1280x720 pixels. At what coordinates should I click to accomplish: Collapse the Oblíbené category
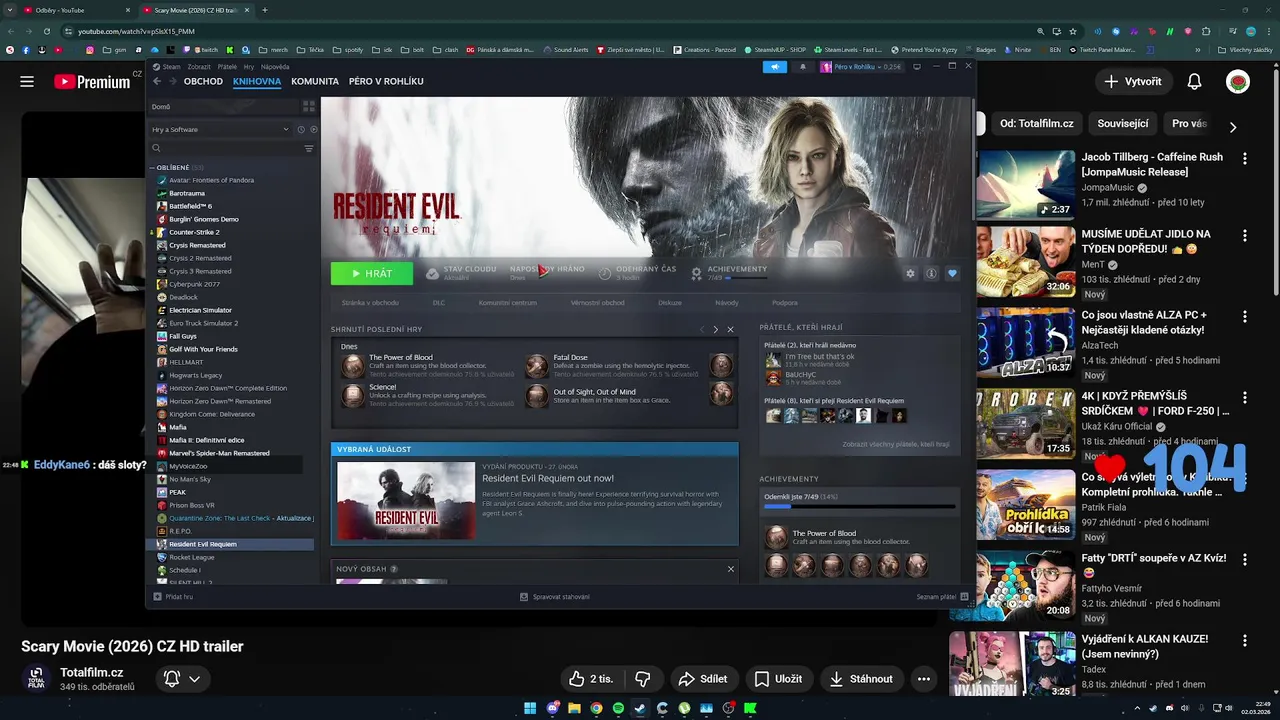click(x=153, y=168)
